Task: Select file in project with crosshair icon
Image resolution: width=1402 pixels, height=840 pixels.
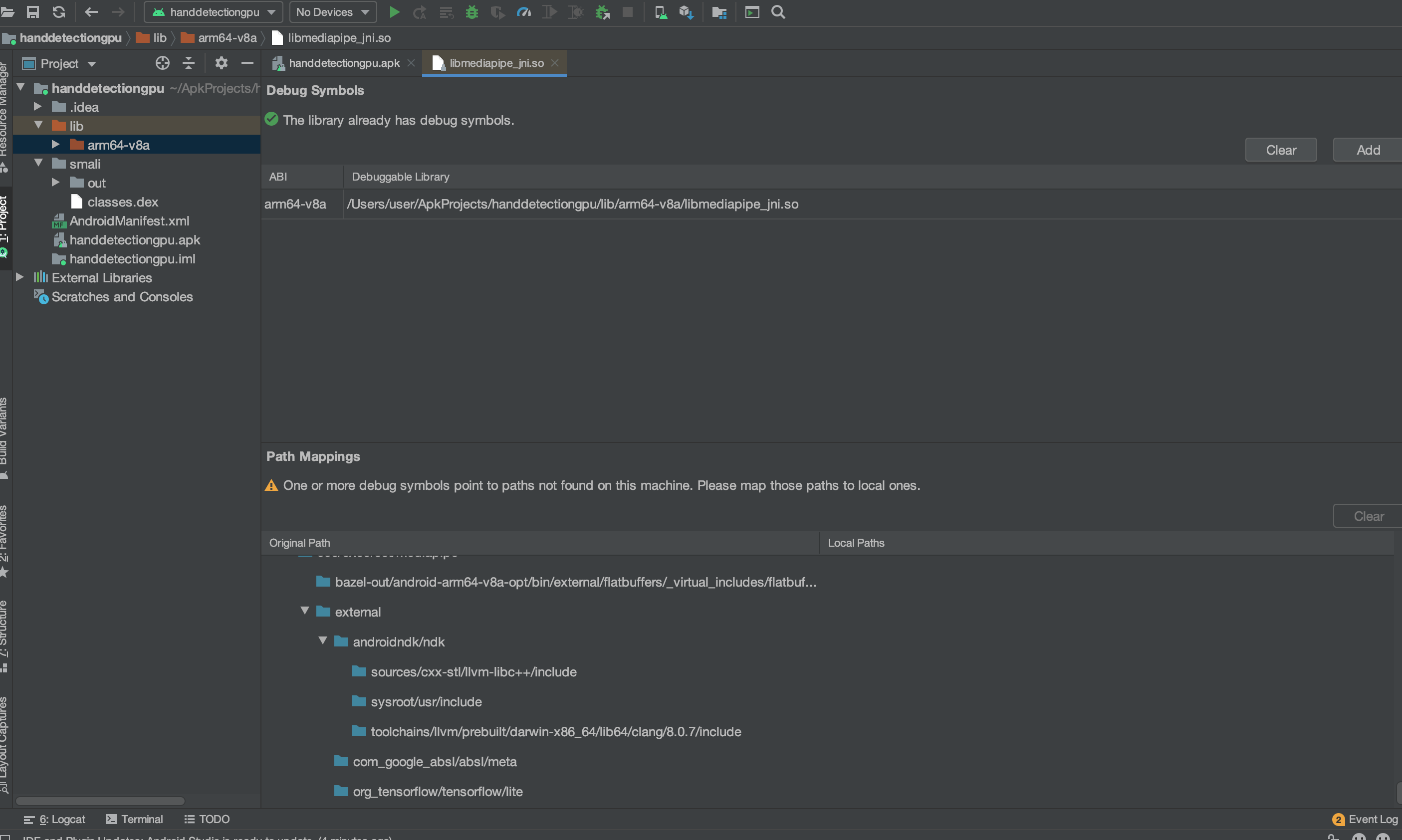Action: pos(163,63)
